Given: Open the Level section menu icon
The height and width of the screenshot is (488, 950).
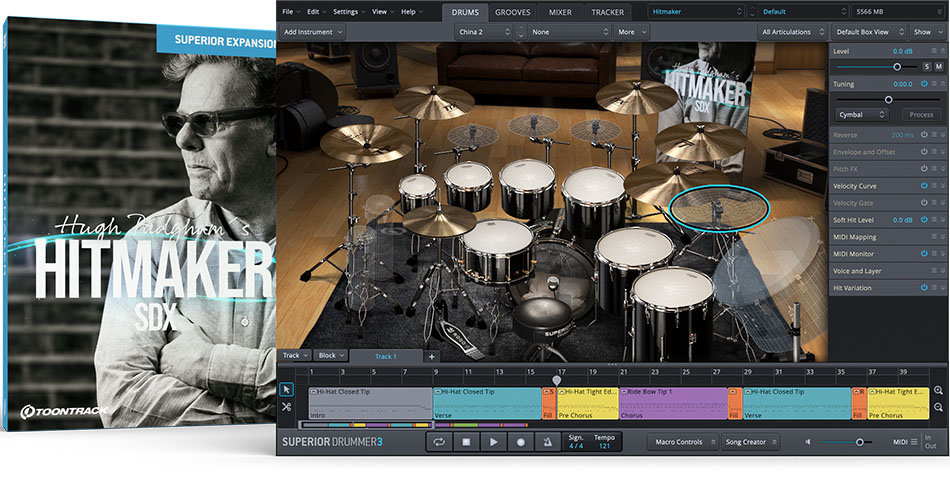Looking at the screenshot, I should click(934, 52).
